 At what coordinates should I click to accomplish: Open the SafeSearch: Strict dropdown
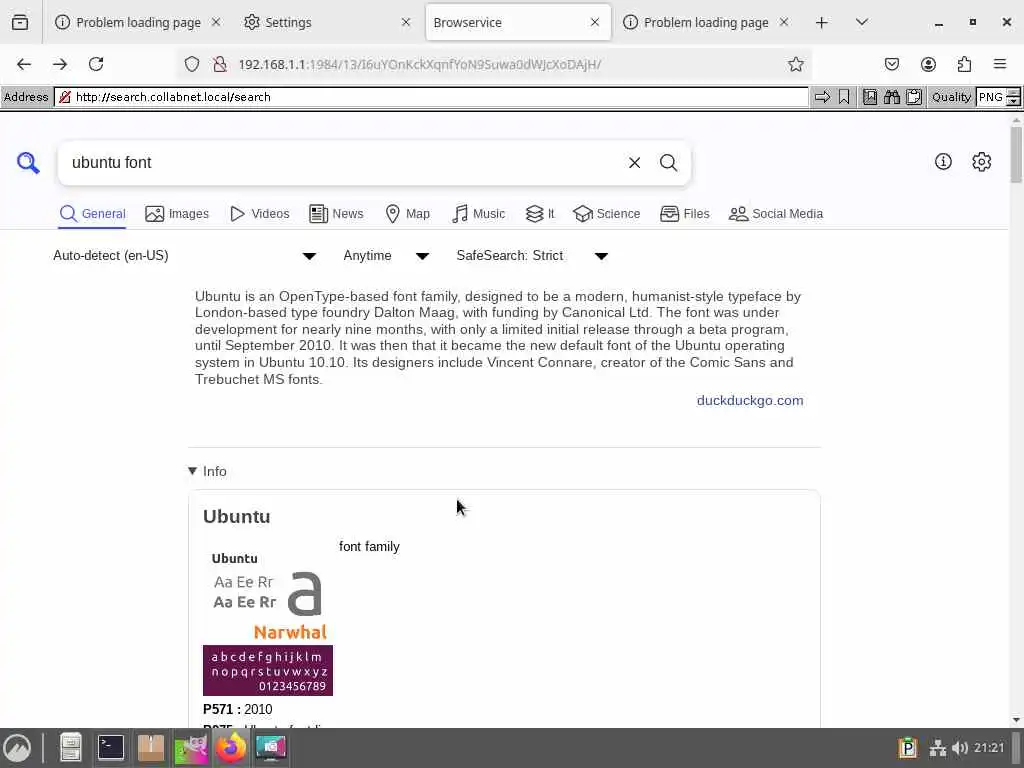point(532,255)
